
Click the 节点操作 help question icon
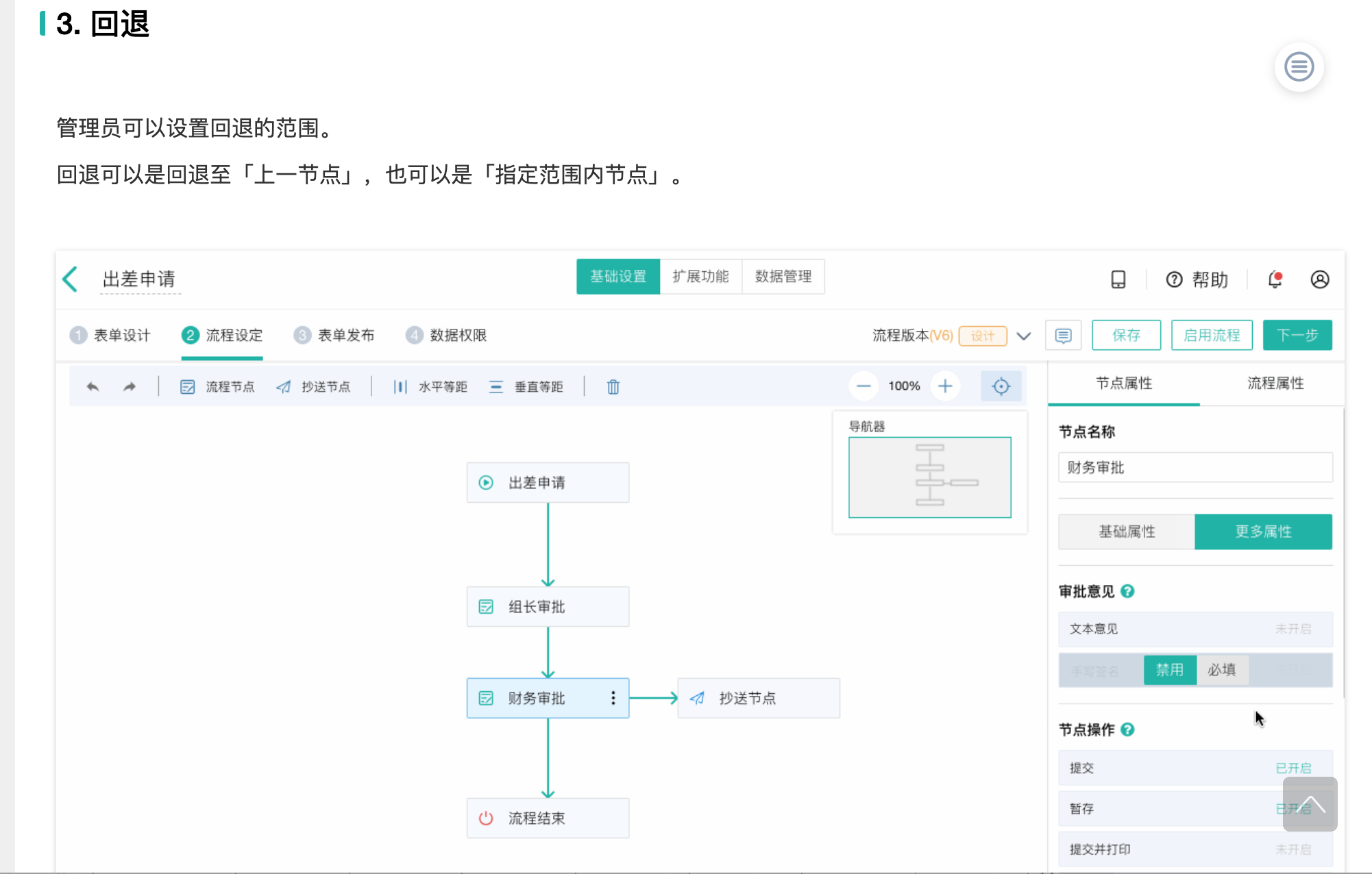(1127, 729)
